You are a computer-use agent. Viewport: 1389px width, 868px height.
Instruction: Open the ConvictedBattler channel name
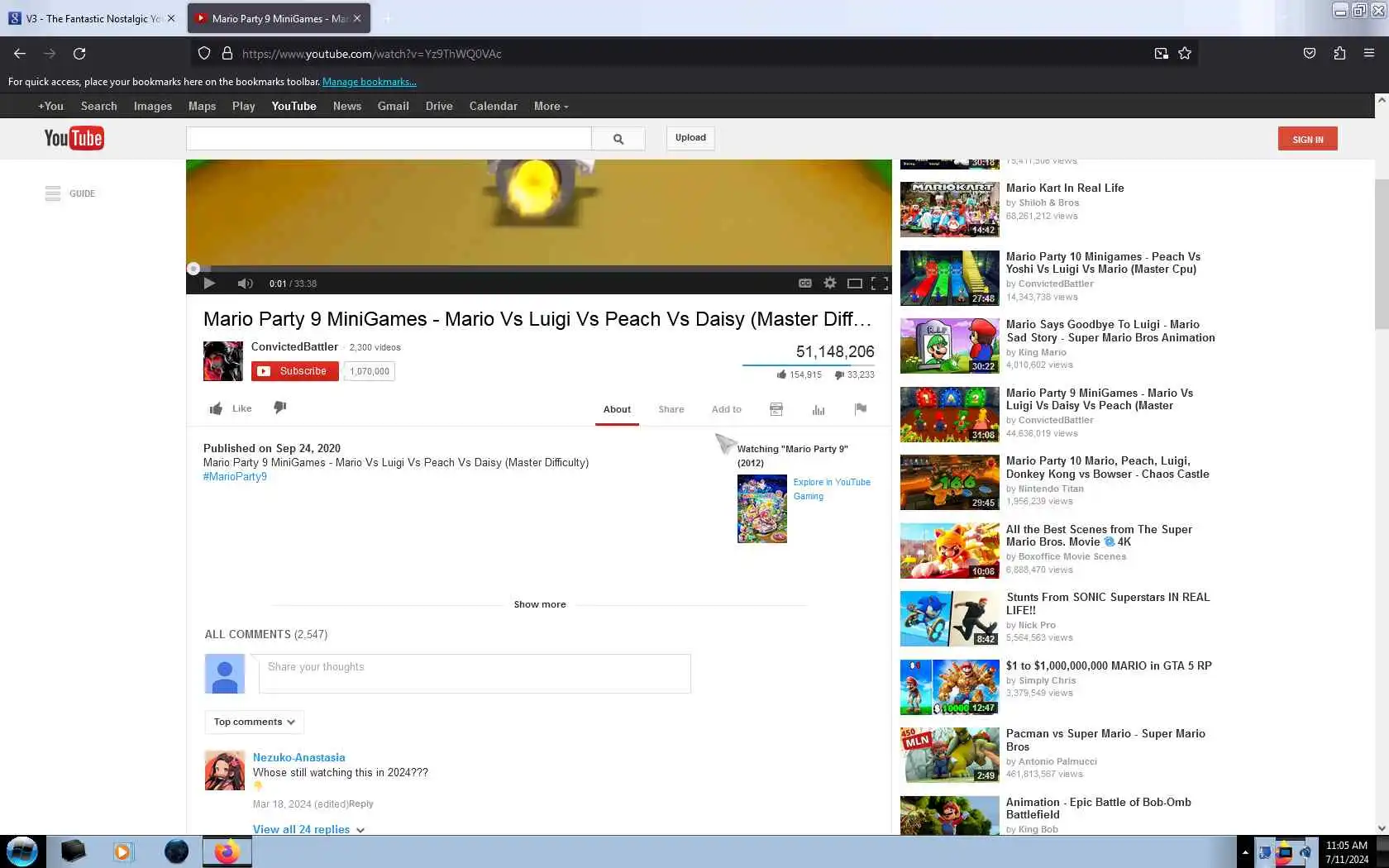(294, 346)
